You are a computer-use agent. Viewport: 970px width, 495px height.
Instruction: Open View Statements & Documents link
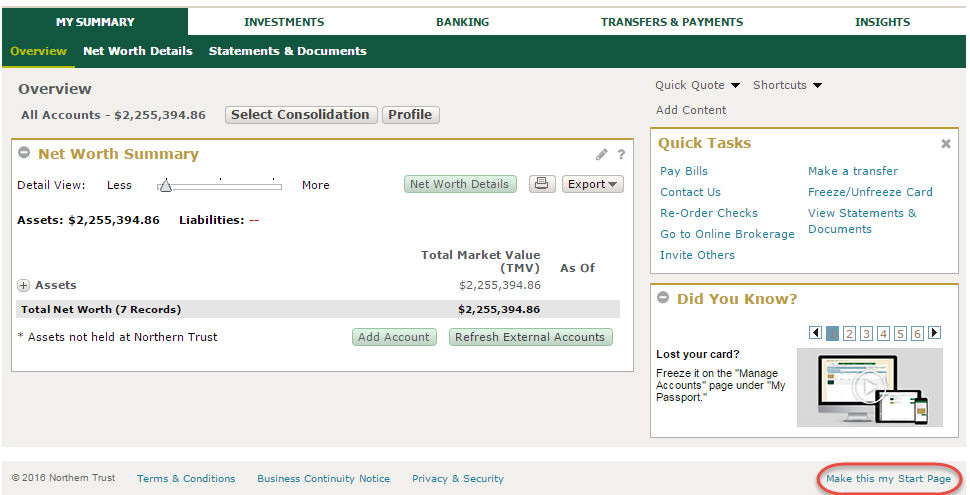(x=862, y=221)
